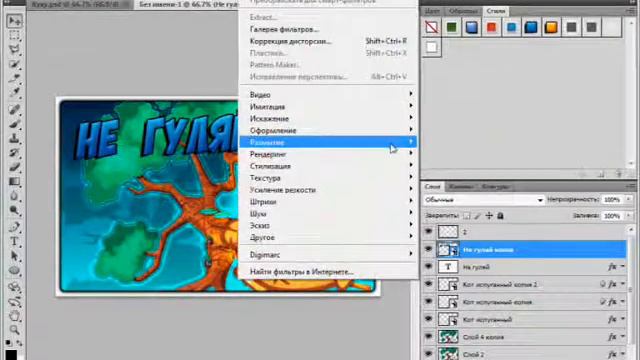
Task: Open the Размытие filter submenu
Action: coord(328,142)
